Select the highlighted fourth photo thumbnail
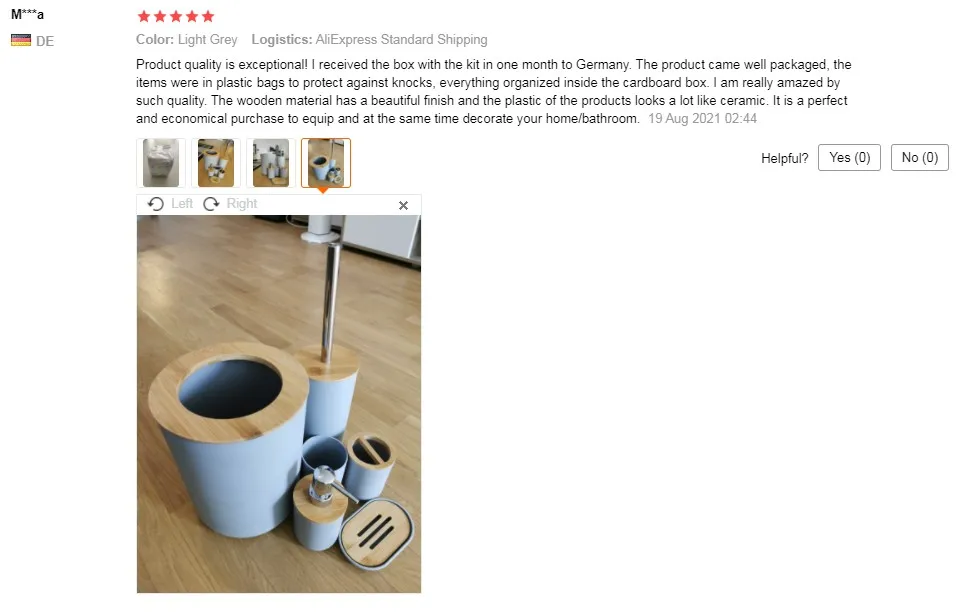 tap(326, 163)
